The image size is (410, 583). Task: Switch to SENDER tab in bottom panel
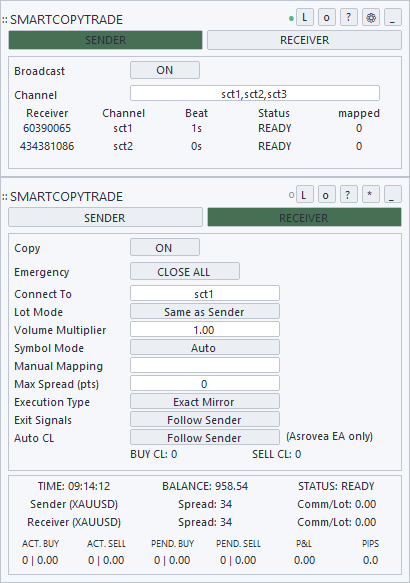[x=106, y=218]
